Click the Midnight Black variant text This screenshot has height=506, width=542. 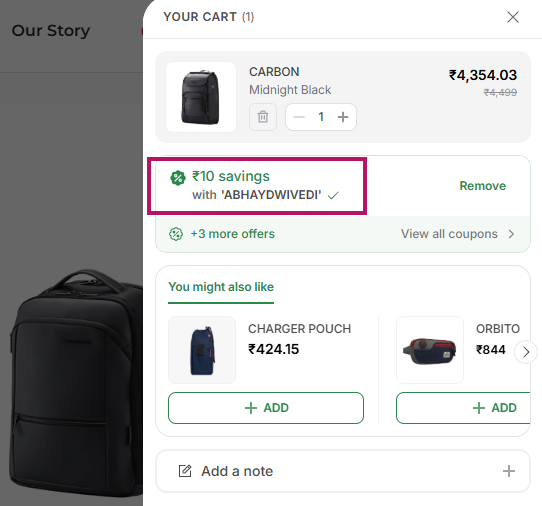290,90
